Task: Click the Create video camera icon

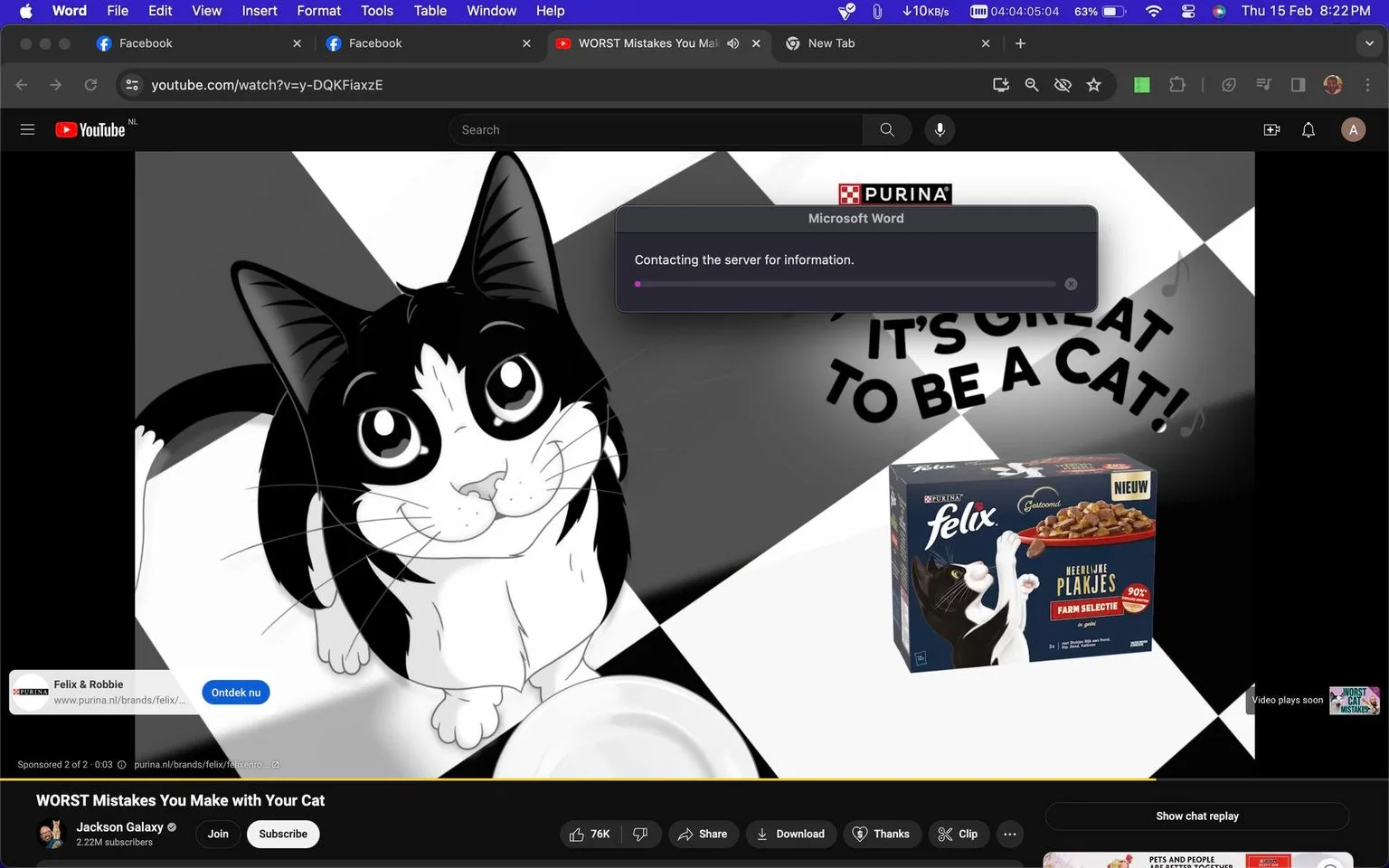Action: tap(1271, 129)
